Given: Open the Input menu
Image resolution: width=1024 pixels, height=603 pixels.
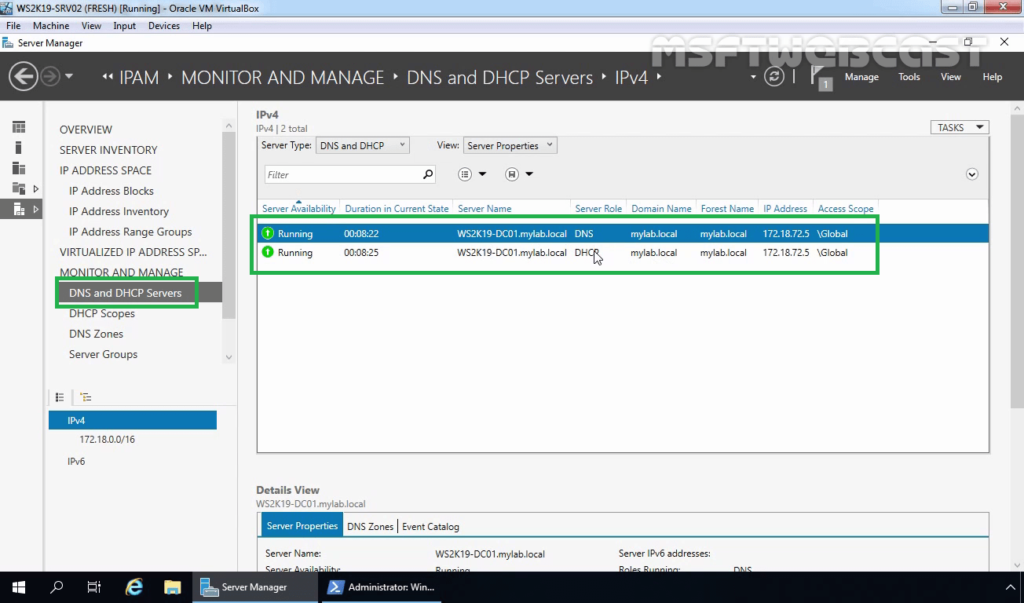Looking at the screenshot, I should (x=124, y=25).
